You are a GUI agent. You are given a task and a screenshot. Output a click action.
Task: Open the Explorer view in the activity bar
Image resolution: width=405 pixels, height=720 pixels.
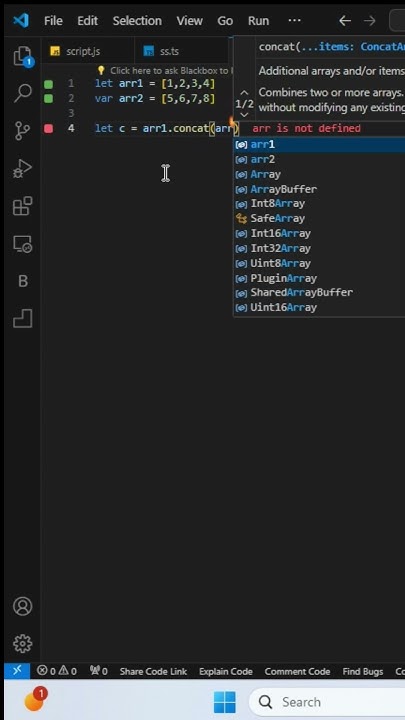tap(22, 56)
